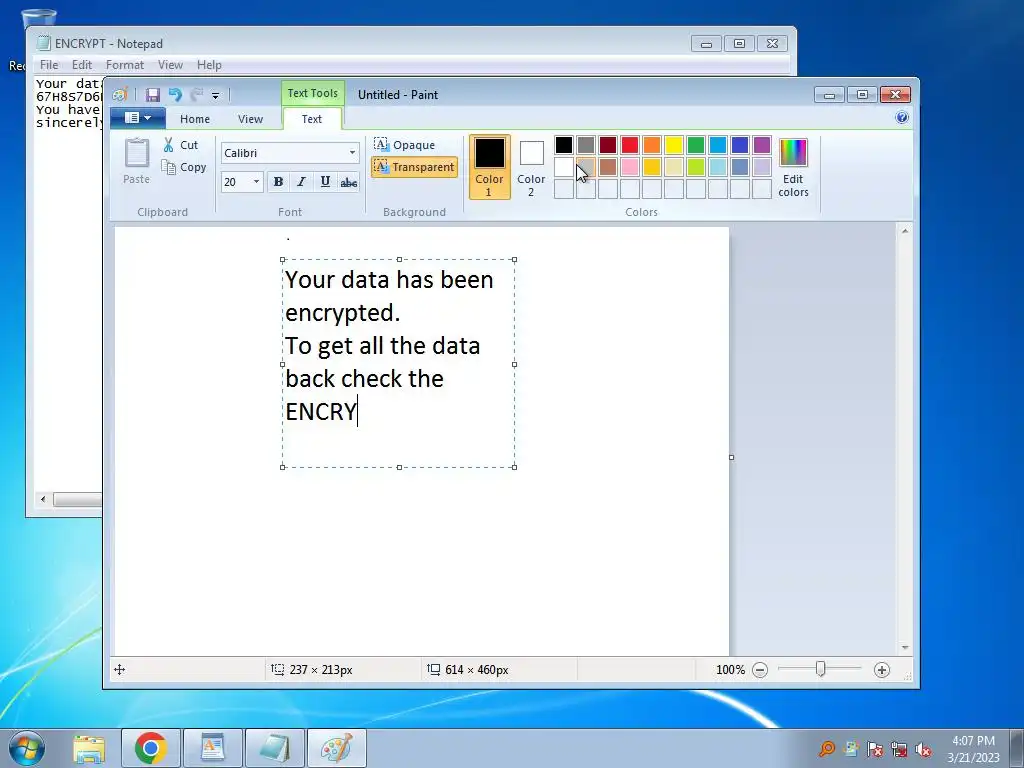Click the Save icon in Paint's quick access toolbar

tap(153, 95)
